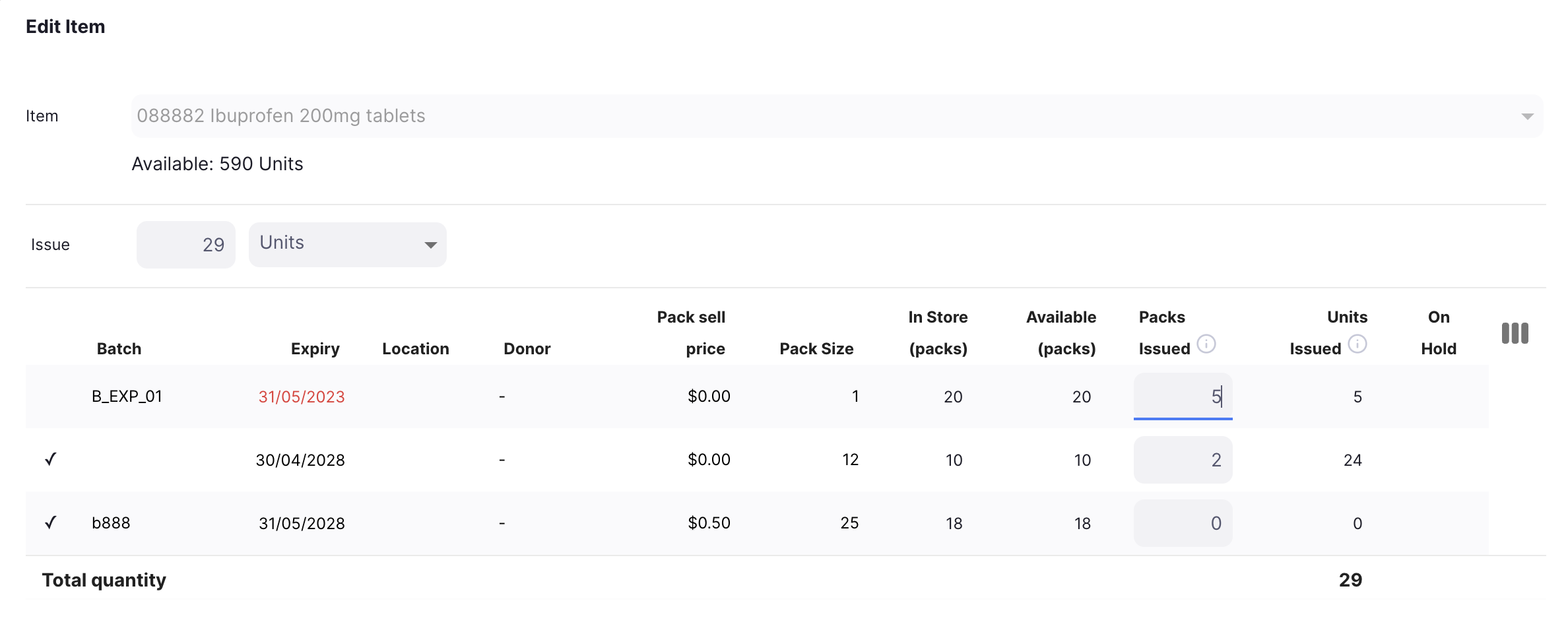
Task: Click the expired date 31/05/2023
Action: point(302,397)
